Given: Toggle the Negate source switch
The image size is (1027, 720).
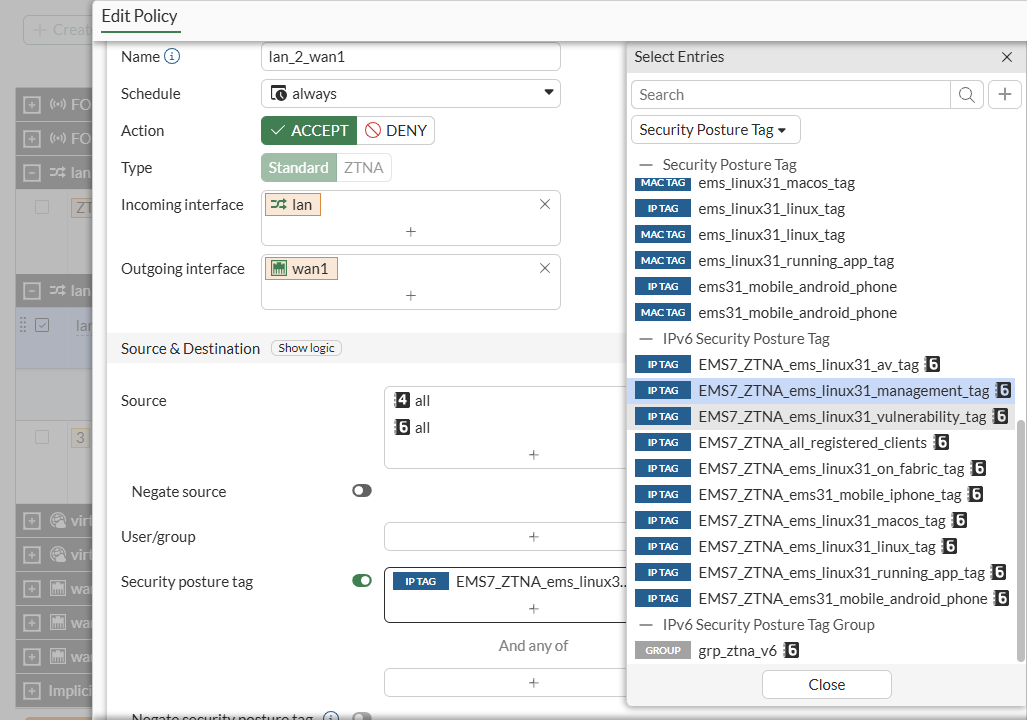Looking at the screenshot, I should tap(362, 492).
